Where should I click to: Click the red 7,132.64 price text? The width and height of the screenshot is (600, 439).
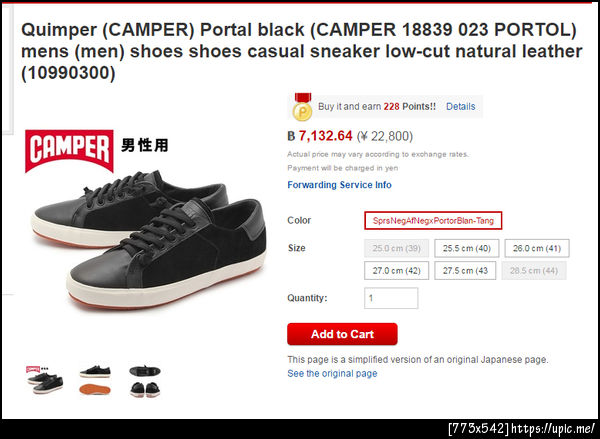tap(325, 136)
